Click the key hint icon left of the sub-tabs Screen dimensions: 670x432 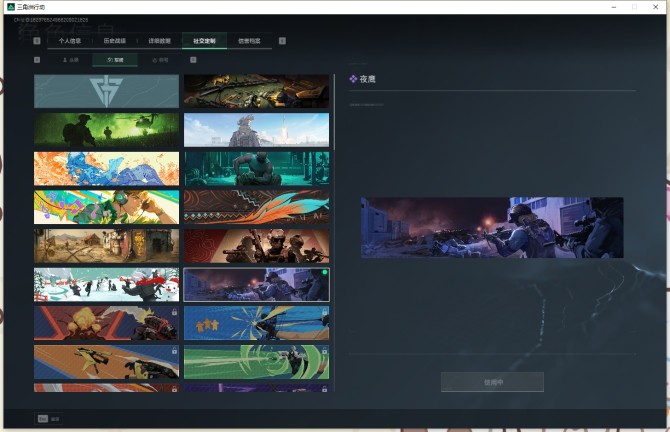click(x=37, y=60)
